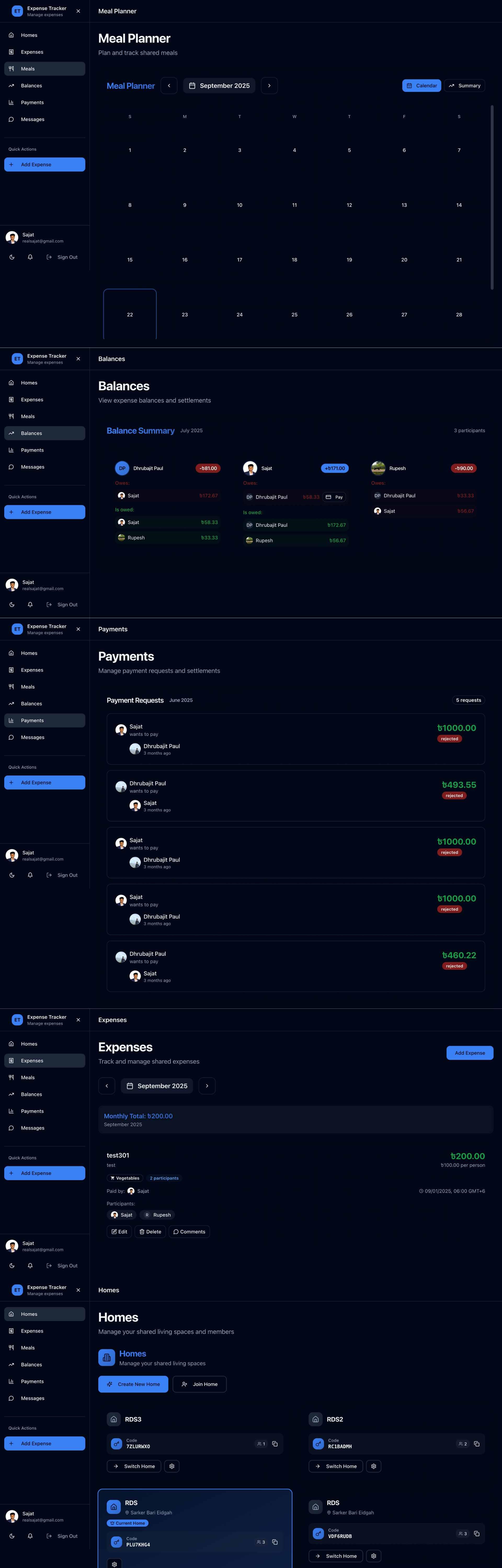Open the settings gear for RDS2 home
This screenshot has height=1568, width=502.
pos(373,1466)
